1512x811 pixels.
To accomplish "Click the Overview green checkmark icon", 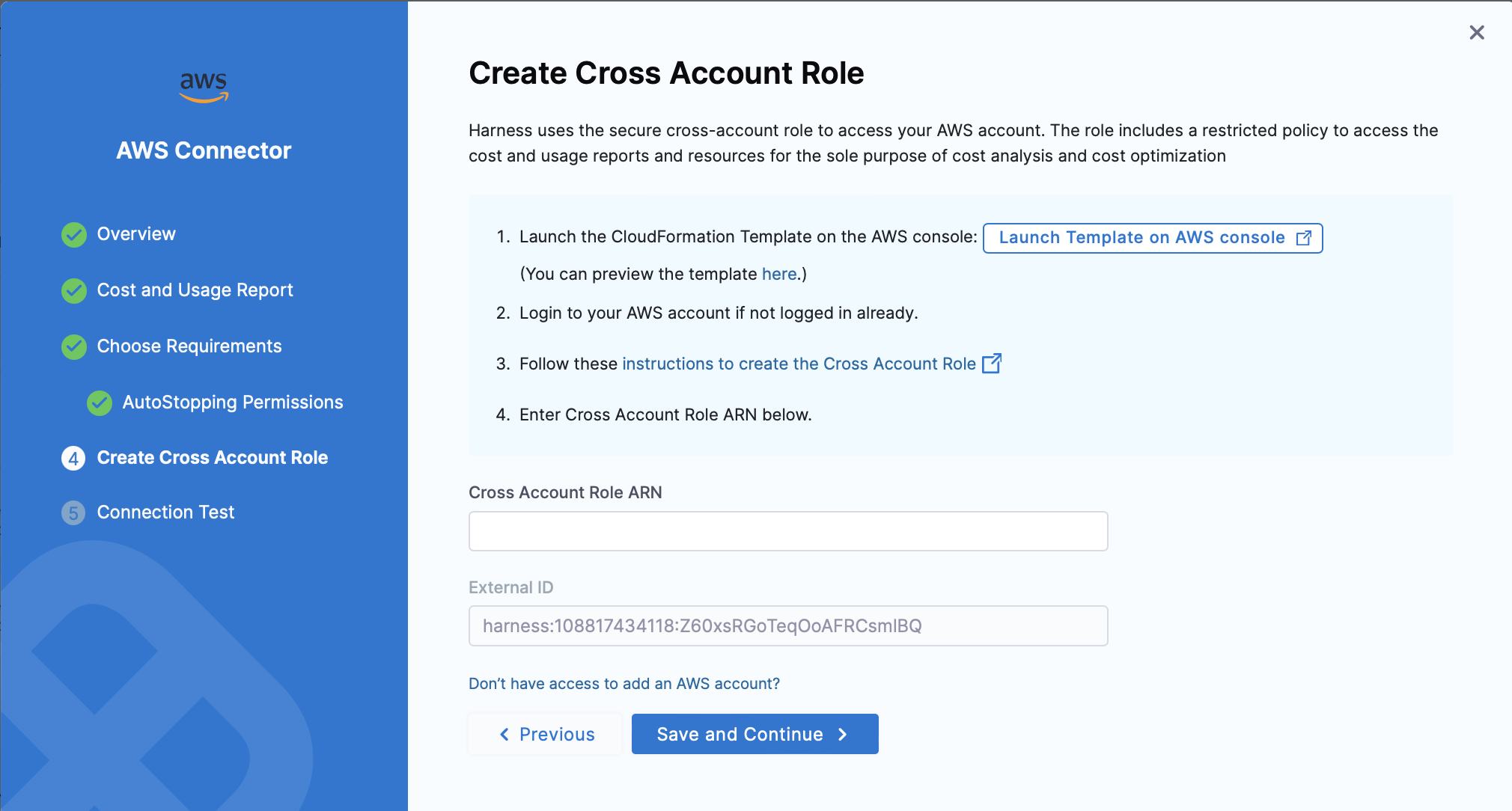I will [x=74, y=235].
